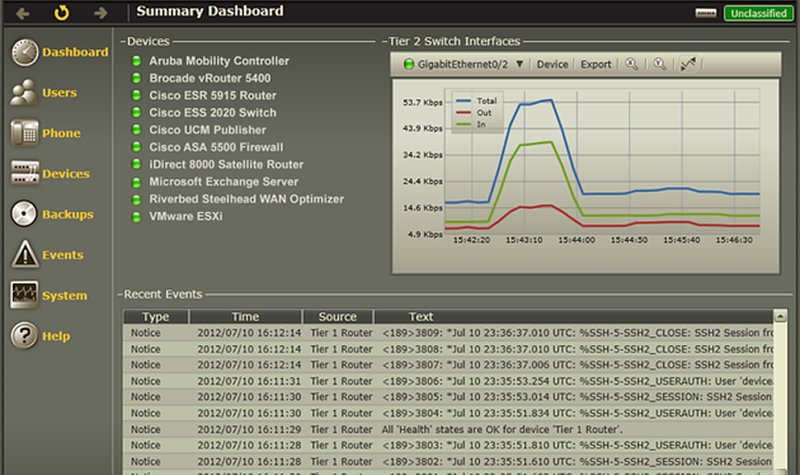Select the System menu label
The height and width of the screenshot is (475, 800).
pos(65,295)
